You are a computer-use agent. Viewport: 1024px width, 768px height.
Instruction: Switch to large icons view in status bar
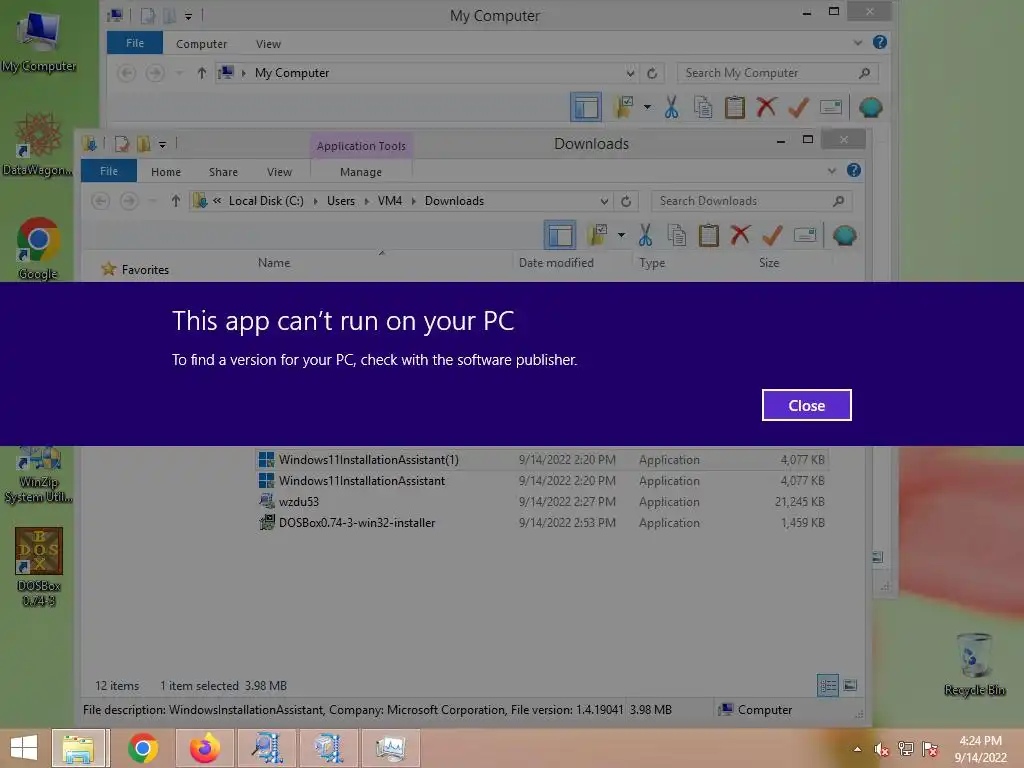point(850,685)
